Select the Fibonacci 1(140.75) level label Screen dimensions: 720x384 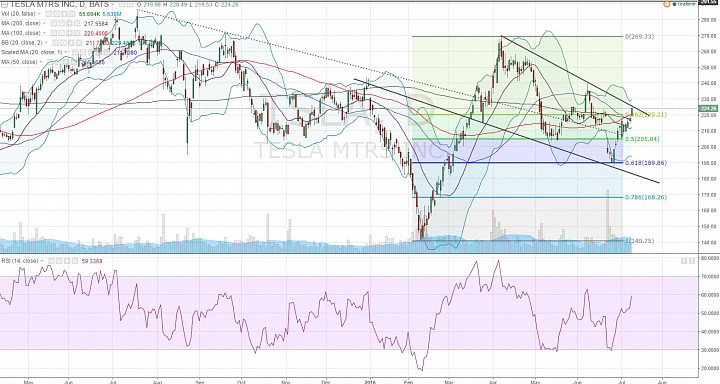click(x=640, y=241)
